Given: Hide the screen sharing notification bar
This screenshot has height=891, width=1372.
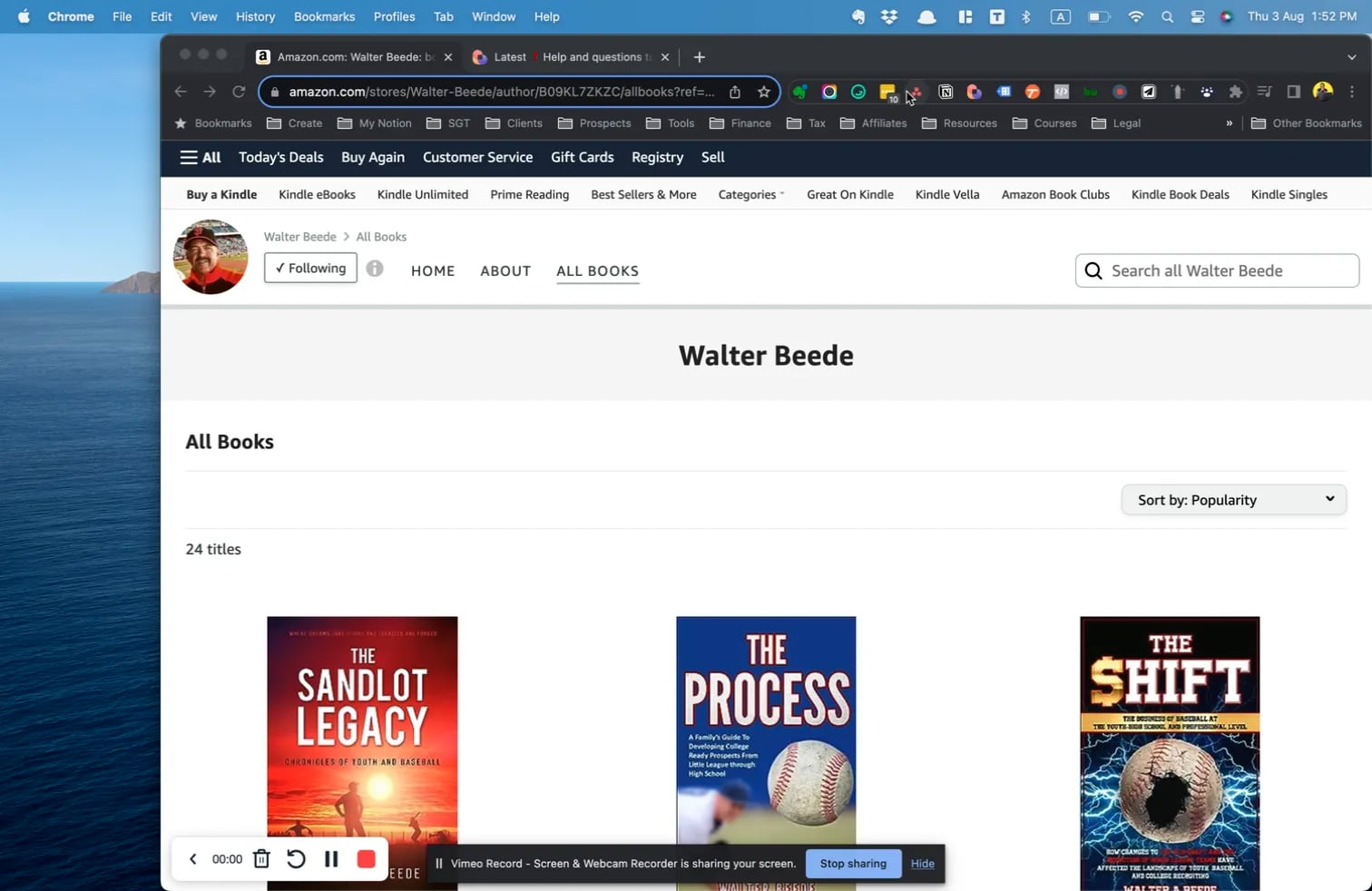Looking at the screenshot, I should (923, 864).
